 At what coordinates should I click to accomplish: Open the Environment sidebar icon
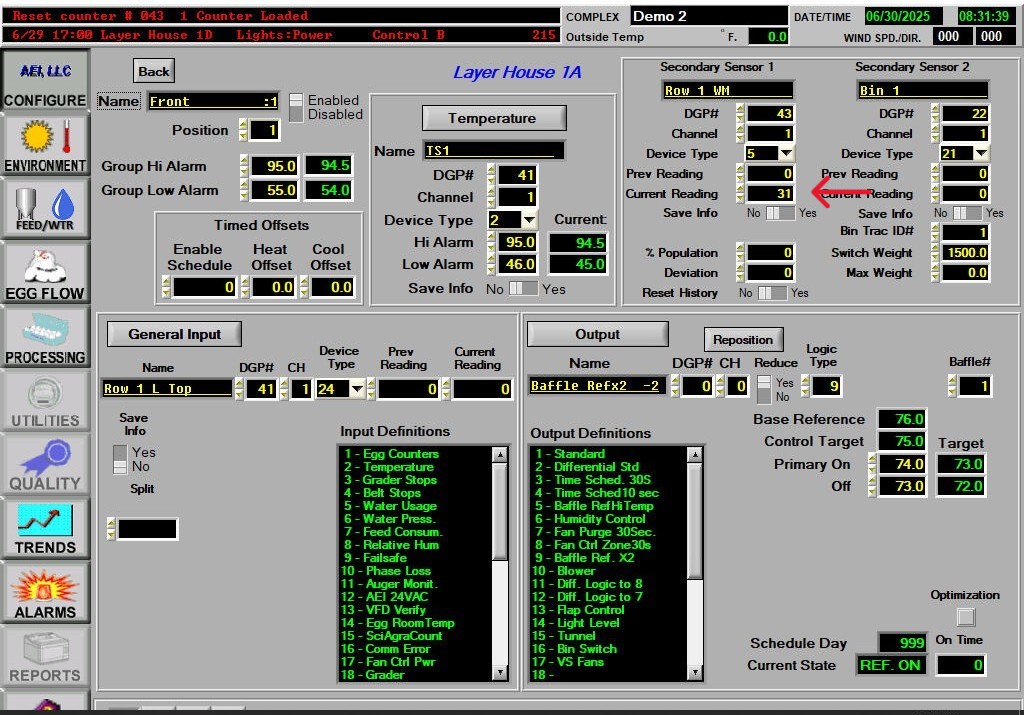[x=44, y=145]
